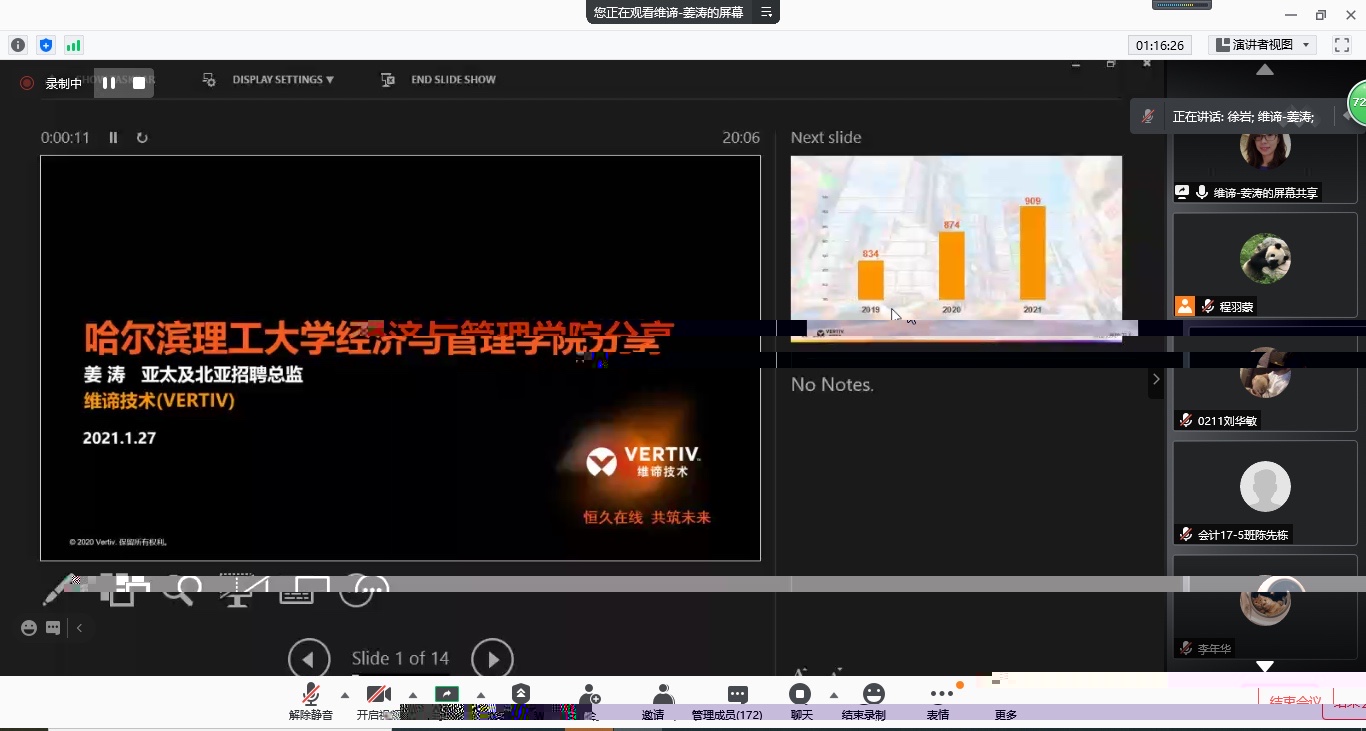Expand video options arrow beside camera
The image size is (1366, 731).
coord(413,695)
